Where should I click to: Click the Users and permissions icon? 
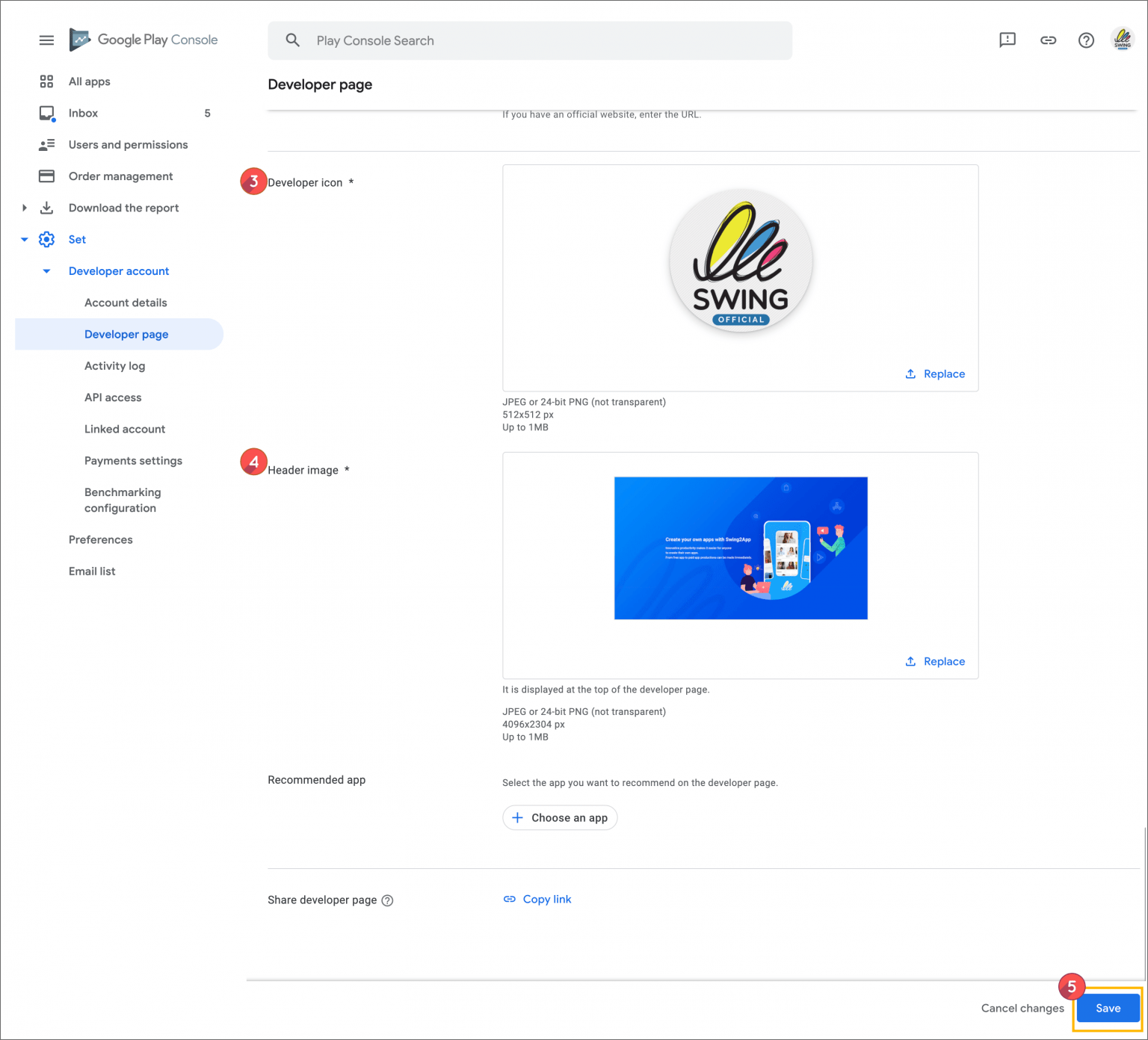pos(46,144)
